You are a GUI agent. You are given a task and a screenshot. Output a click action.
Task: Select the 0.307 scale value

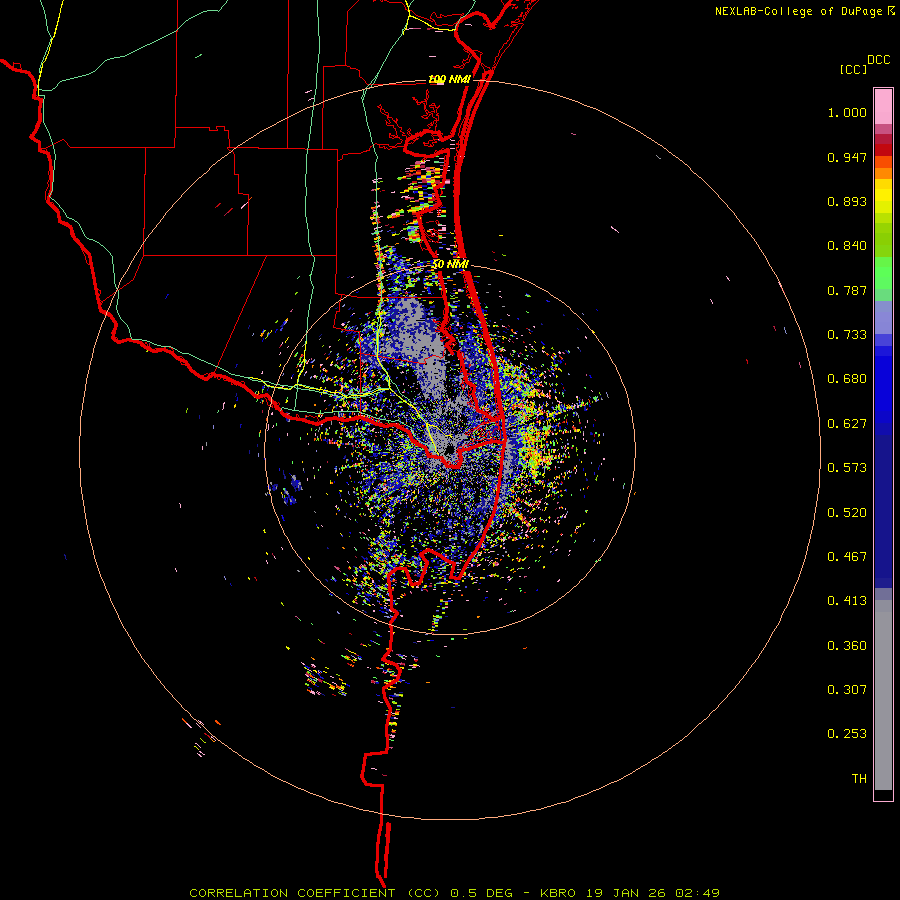pyautogui.click(x=847, y=690)
